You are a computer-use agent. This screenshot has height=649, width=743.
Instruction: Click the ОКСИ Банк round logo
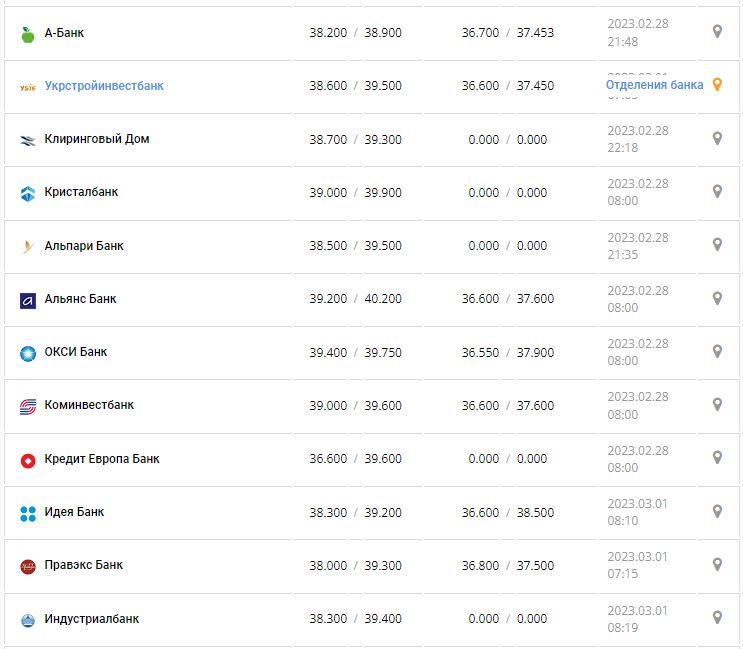click(x=28, y=352)
